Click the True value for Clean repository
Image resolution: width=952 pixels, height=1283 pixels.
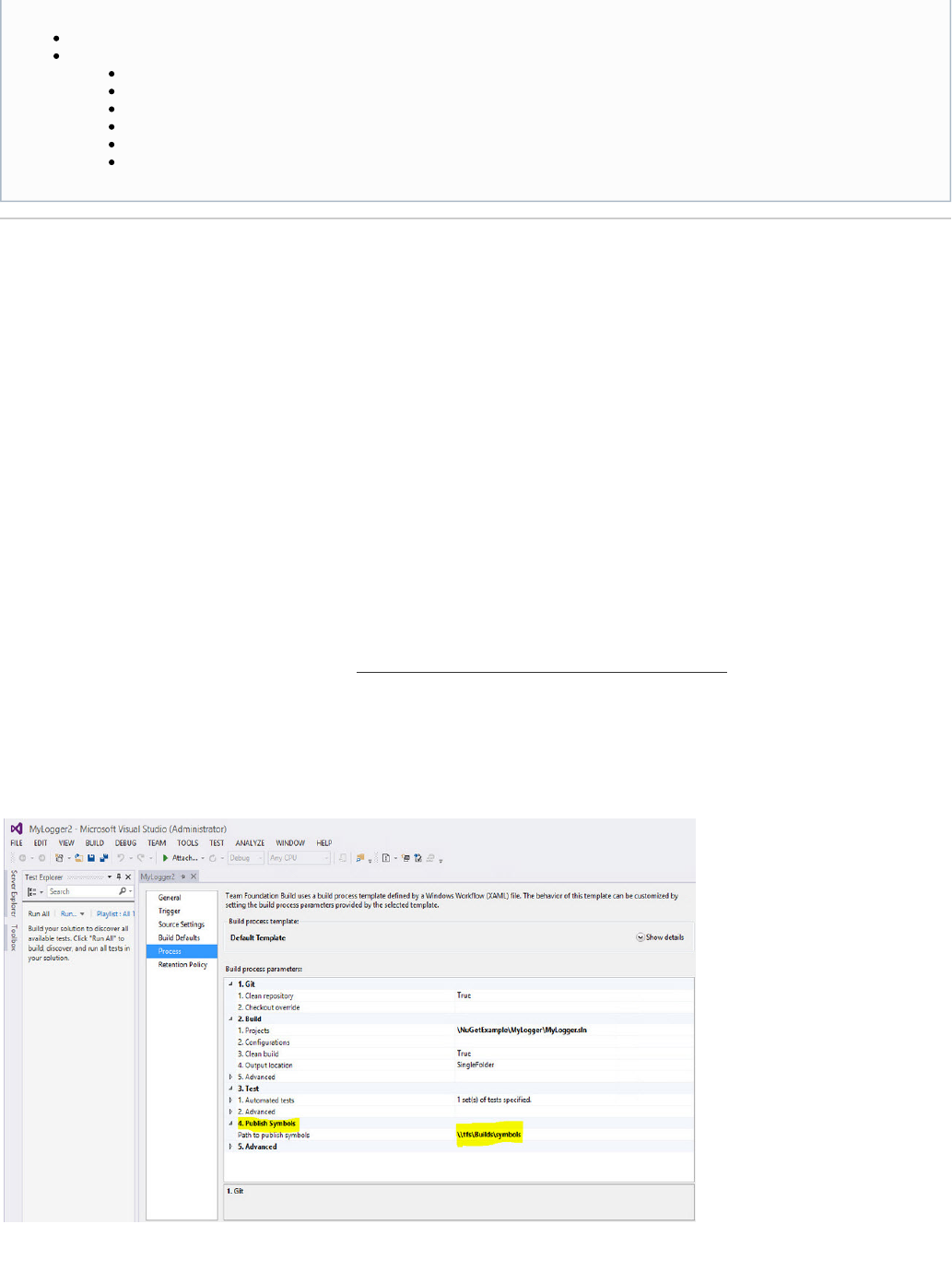click(464, 995)
